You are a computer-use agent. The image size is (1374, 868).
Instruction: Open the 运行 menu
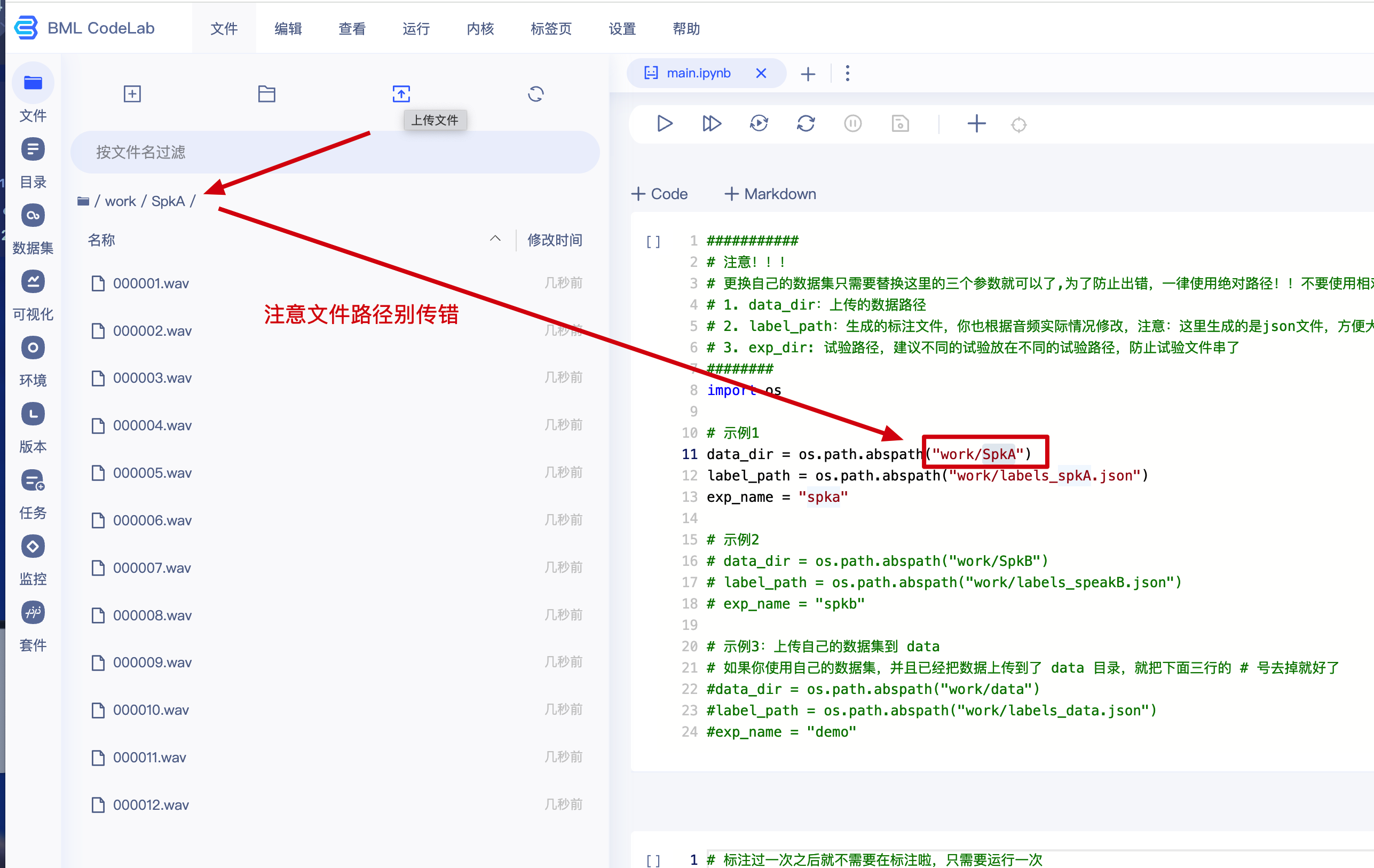416,28
